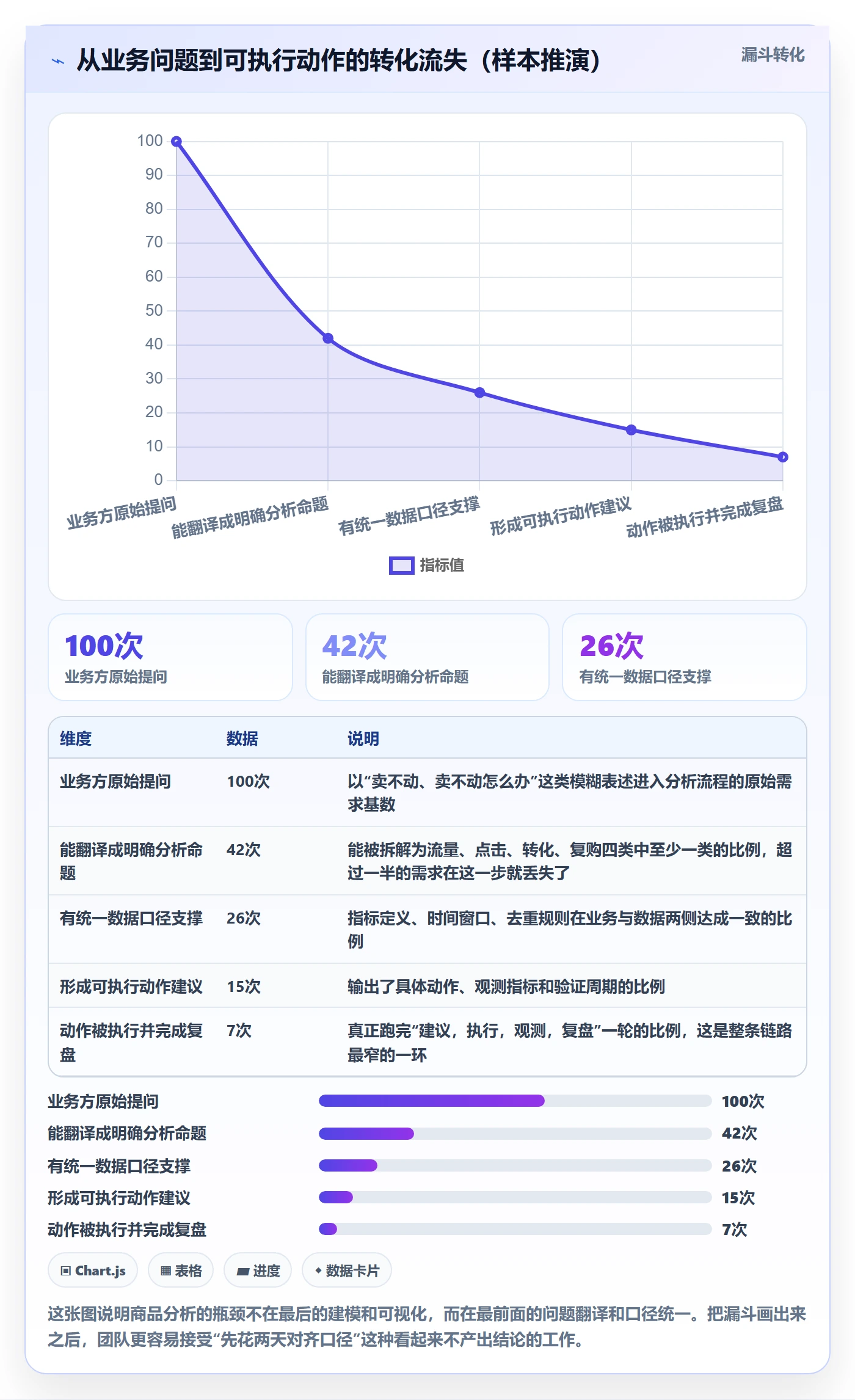855x1400 pixels.
Task: Click the 有统一数据口径支撑 progress bar
Action: tap(515, 1165)
